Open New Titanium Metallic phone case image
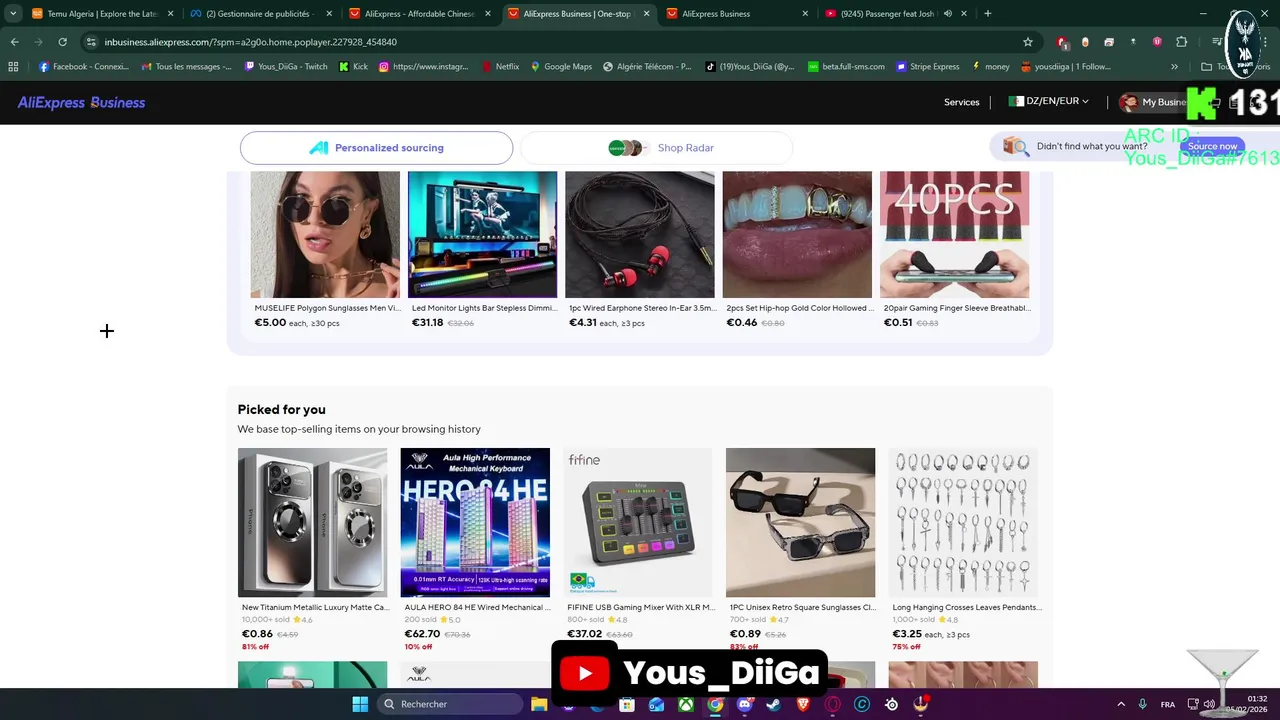1280x720 pixels. pyautogui.click(x=312, y=522)
